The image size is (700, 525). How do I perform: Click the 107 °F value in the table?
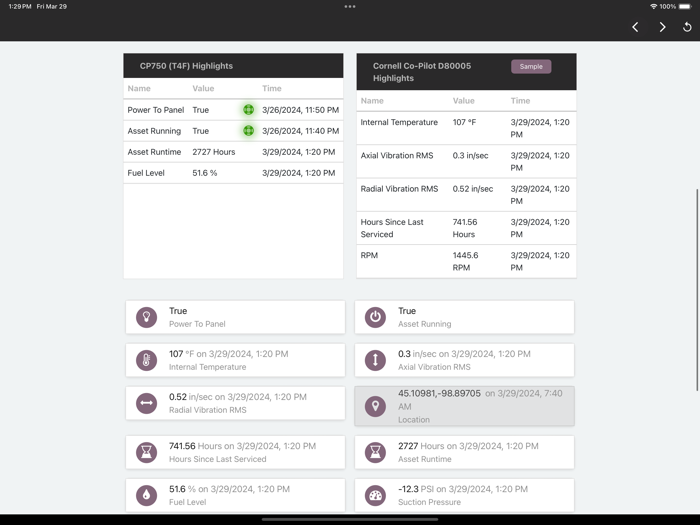464,122
